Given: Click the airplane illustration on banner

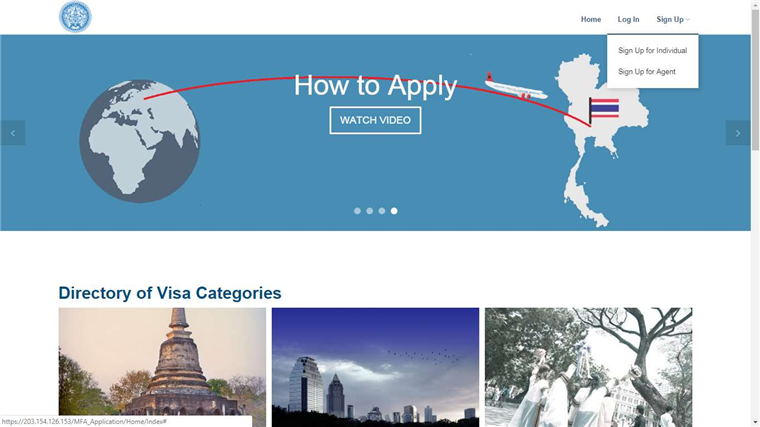Looking at the screenshot, I should click(x=516, y=87).
